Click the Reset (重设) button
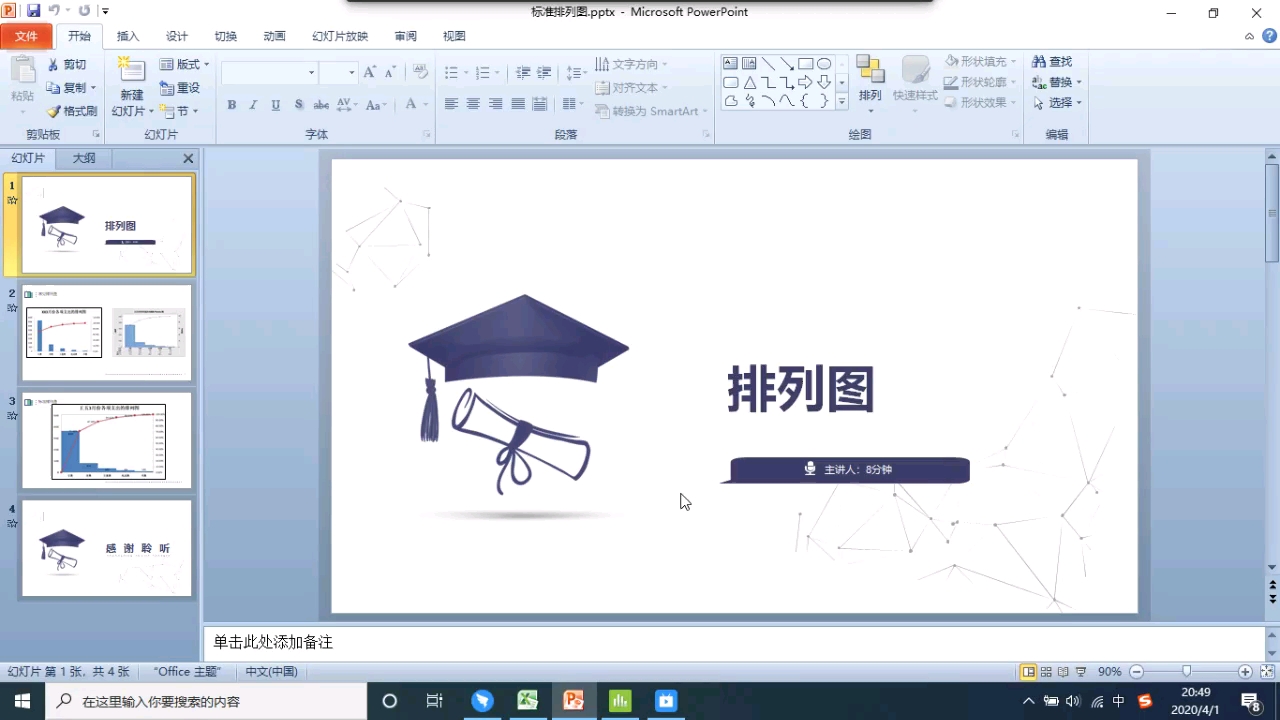1280x720 pixels. tap(181, 87)
